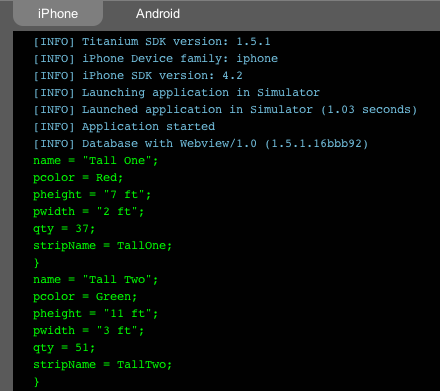
Task: Select the iPhone Device family: iphone line
Action: click(x=155, y=59)
